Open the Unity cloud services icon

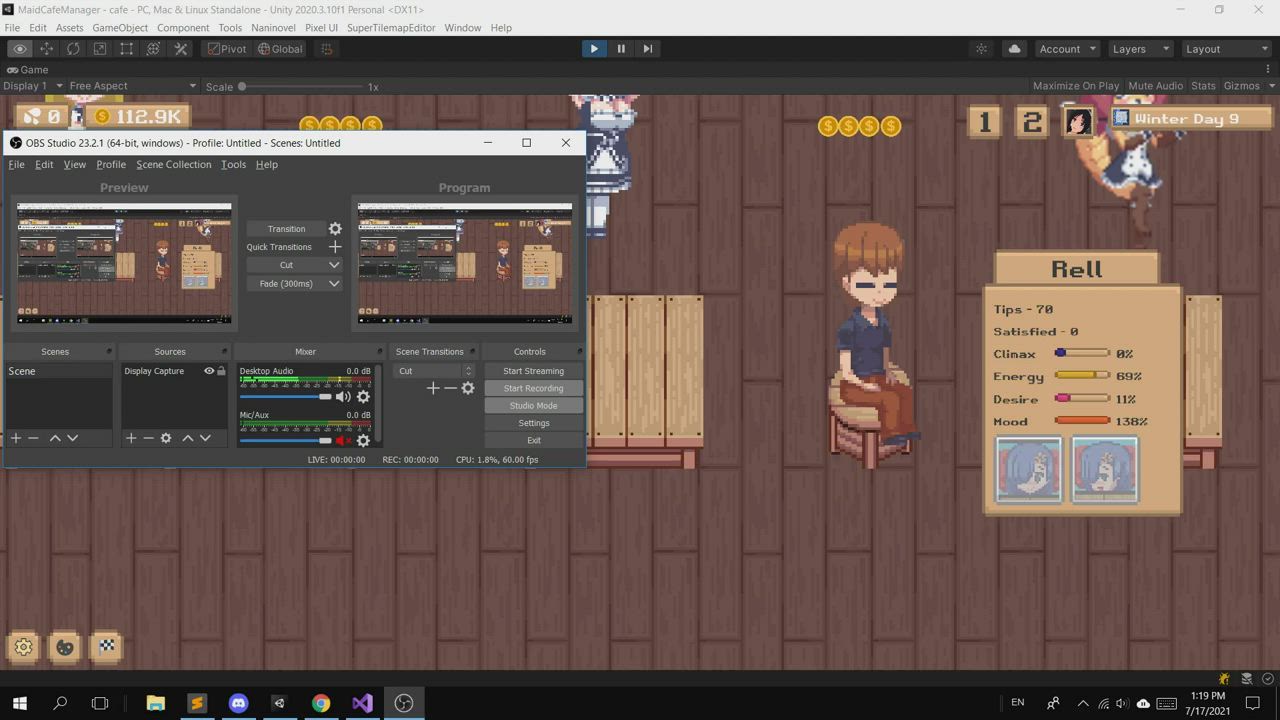[1014, 48]
